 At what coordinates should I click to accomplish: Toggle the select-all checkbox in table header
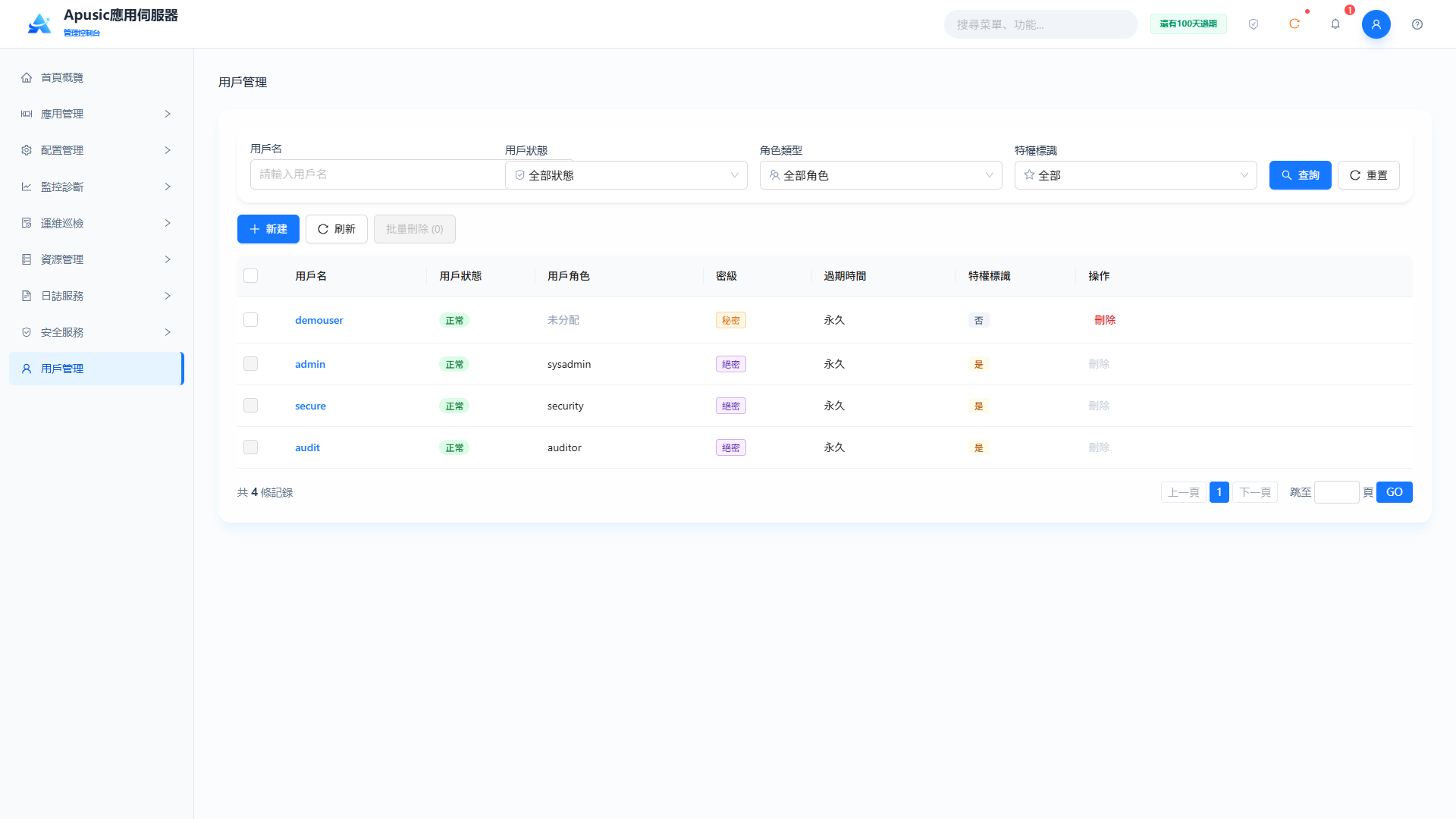[x=250, y=276]
